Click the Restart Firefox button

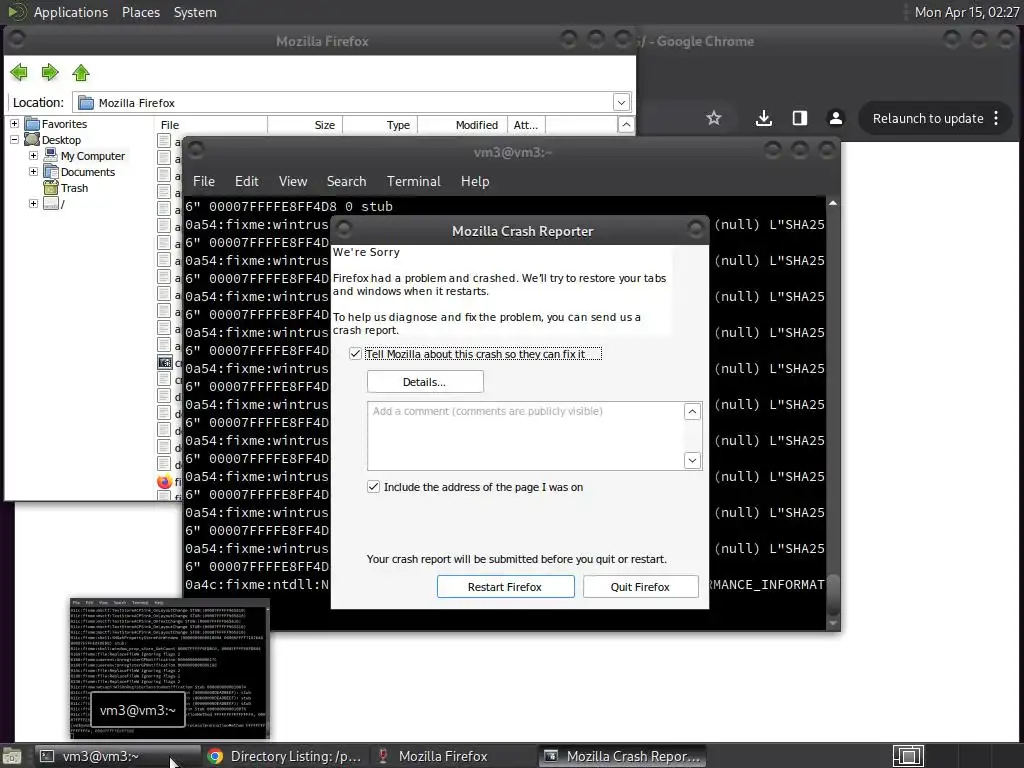point(505,586)
